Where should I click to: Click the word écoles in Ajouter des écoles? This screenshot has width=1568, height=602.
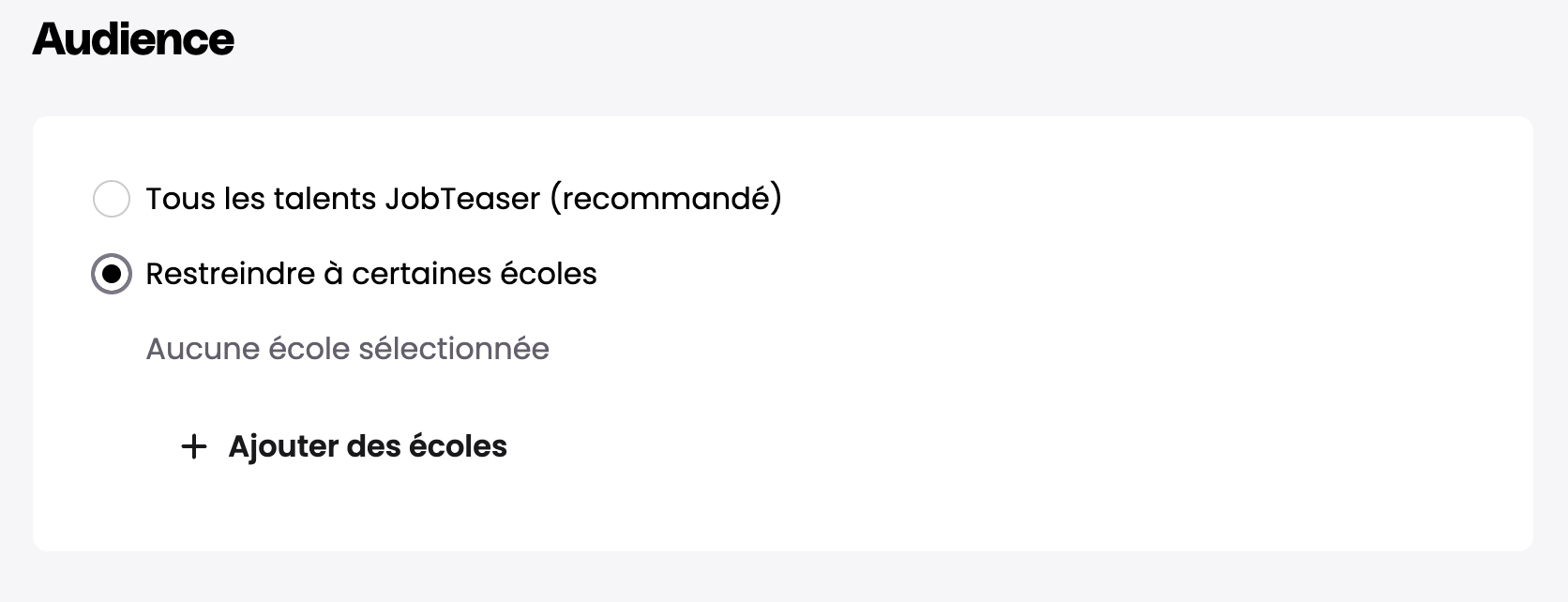click(463, 446)
